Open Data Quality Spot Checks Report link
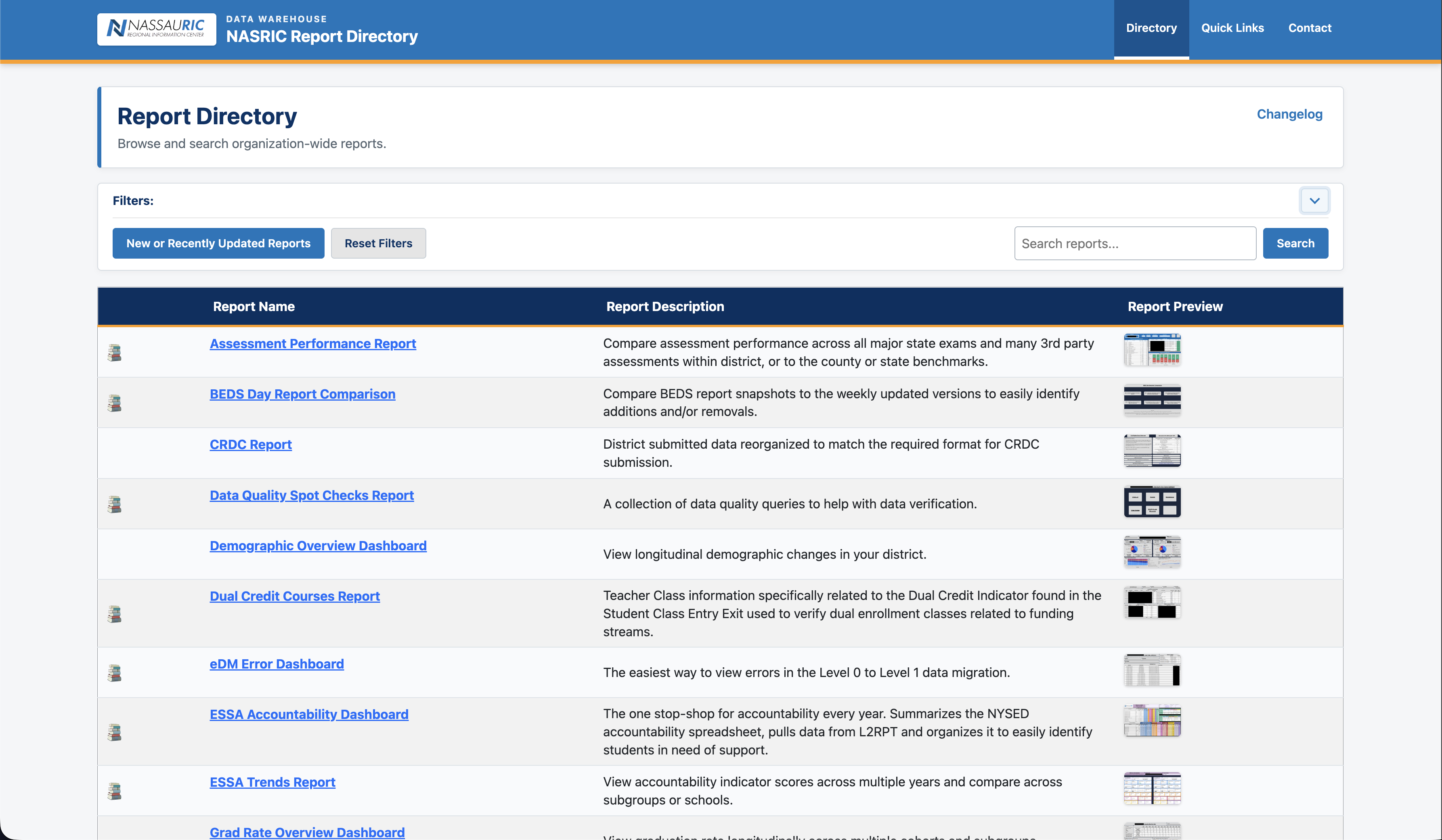 point(312,495)
